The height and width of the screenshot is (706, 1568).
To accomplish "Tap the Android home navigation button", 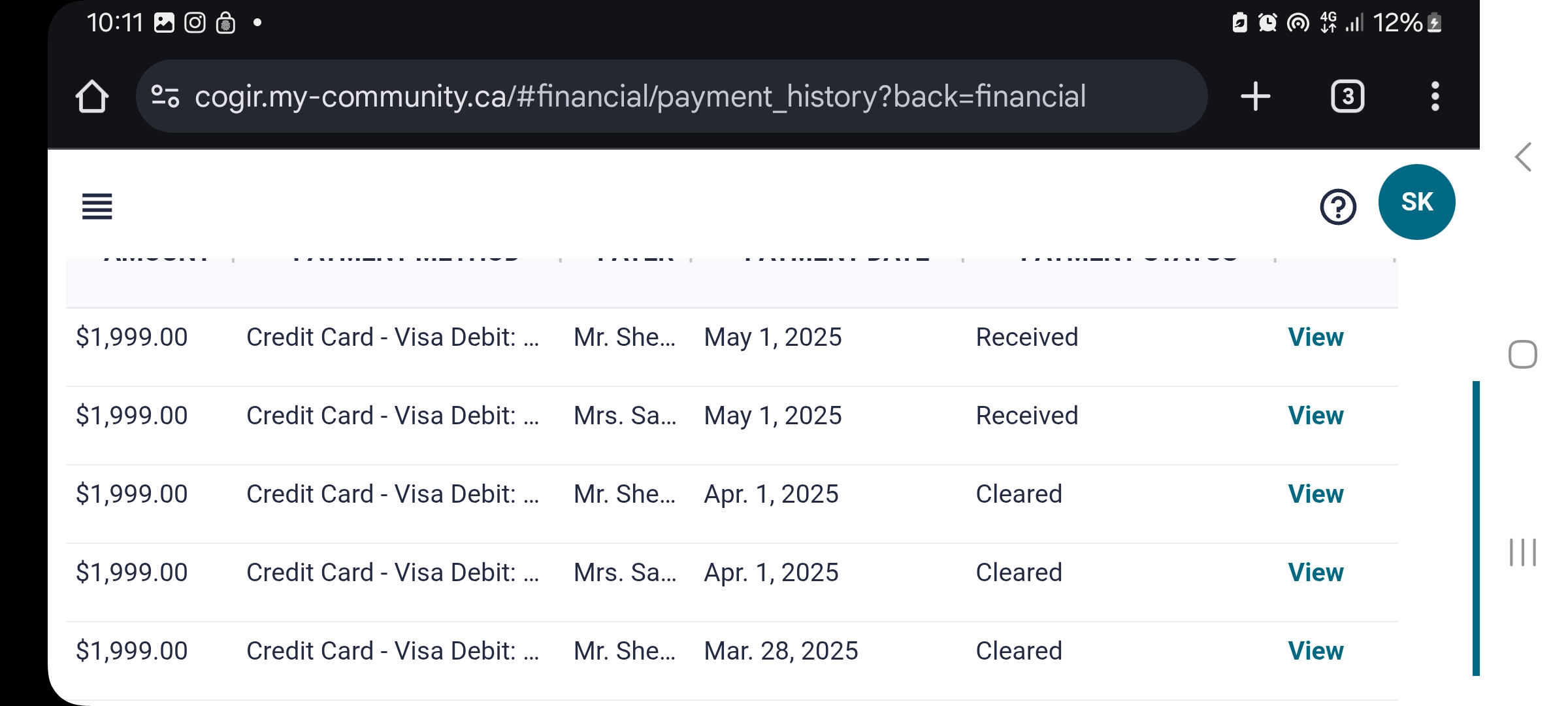I will tap(1523, 355).
